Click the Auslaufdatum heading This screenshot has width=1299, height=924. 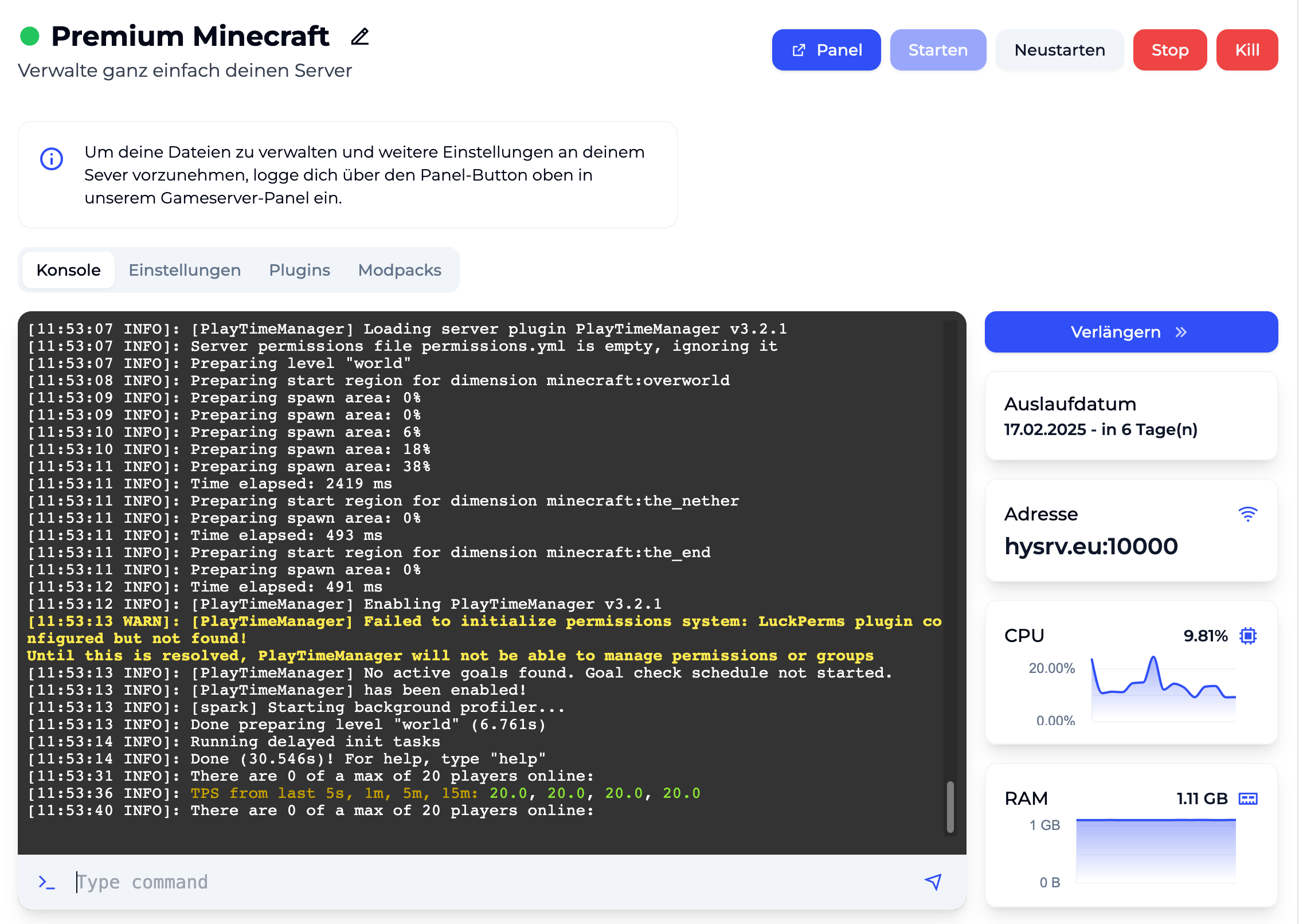click(x=1070, y=404)
